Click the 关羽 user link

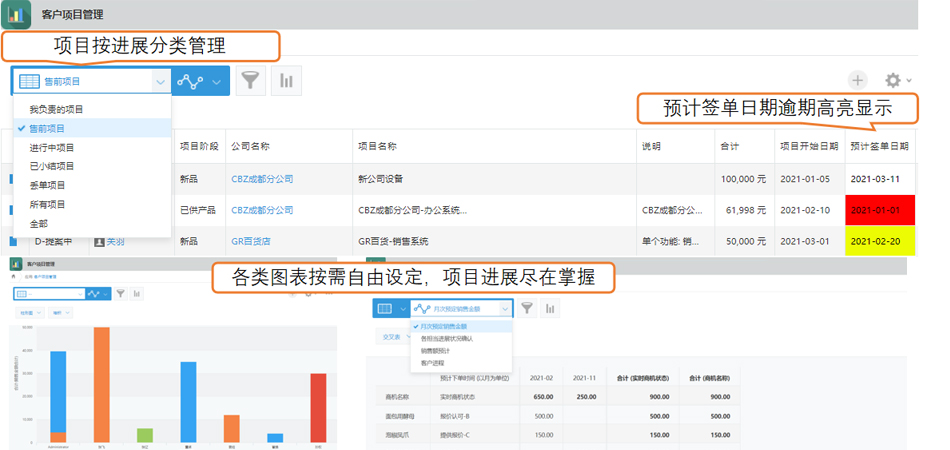(x=115, y=241)
